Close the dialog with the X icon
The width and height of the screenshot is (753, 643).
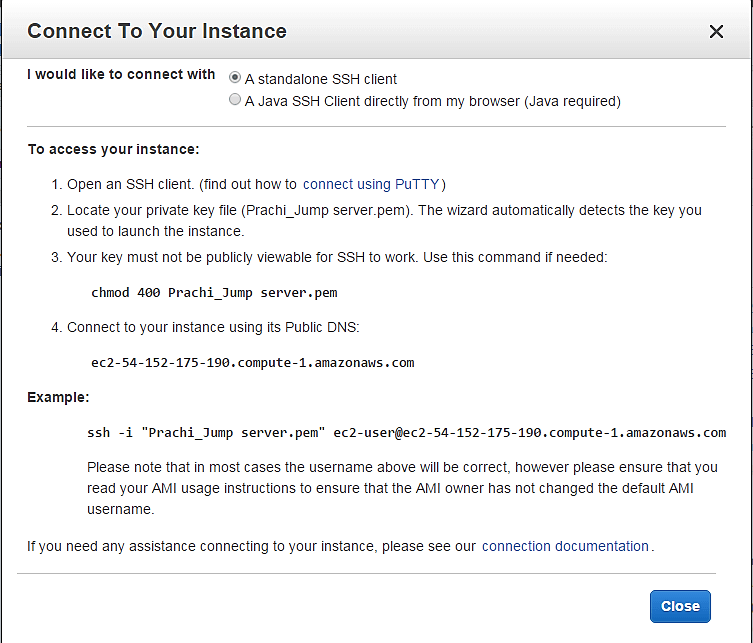tap(716, 32)
